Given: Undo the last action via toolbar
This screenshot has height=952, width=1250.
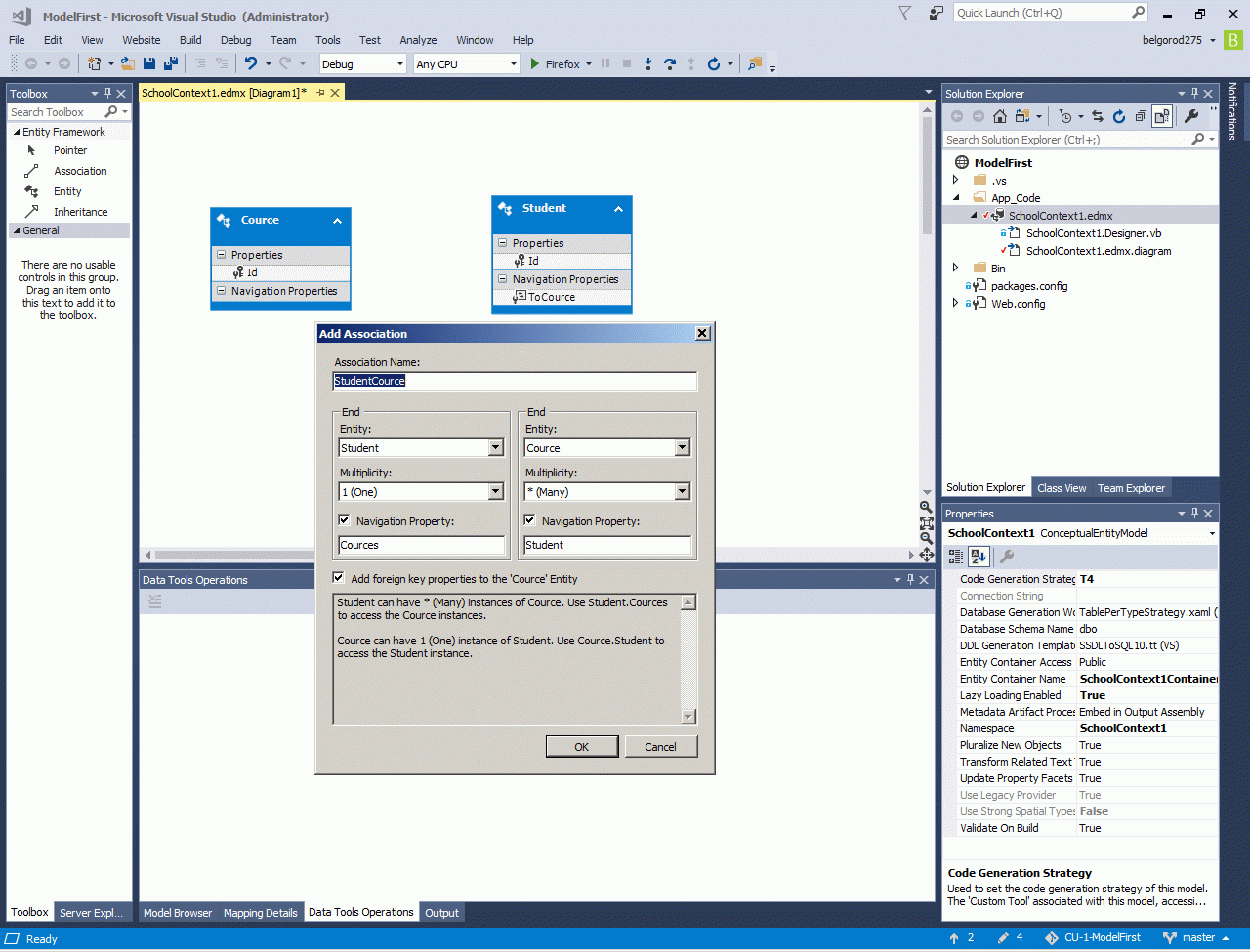Looking at the screenshot, I should coord(251,64).
